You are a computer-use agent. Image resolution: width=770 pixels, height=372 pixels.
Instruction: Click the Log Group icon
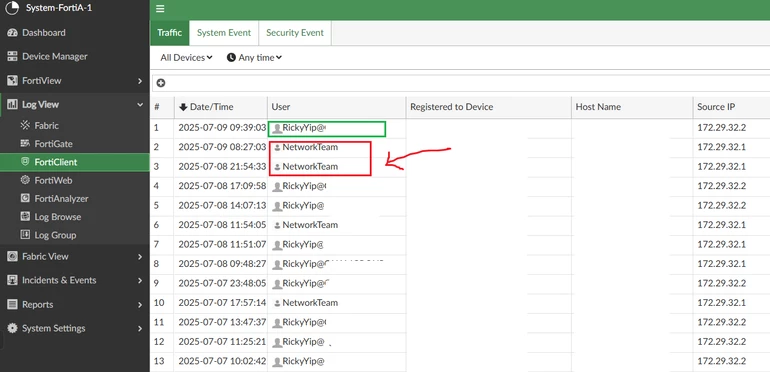click(25, 235)
